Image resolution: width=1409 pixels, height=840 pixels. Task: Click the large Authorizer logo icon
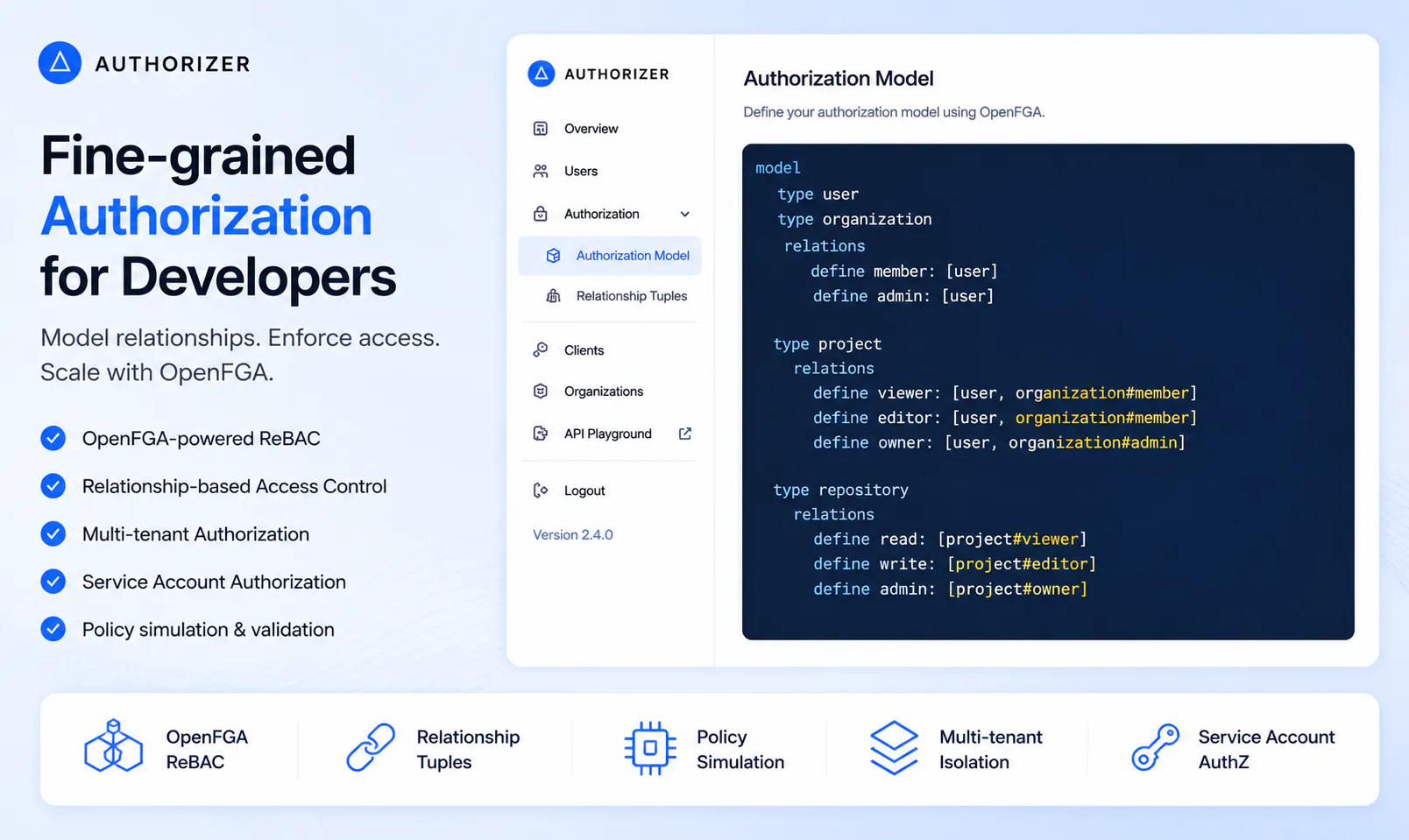60,63
